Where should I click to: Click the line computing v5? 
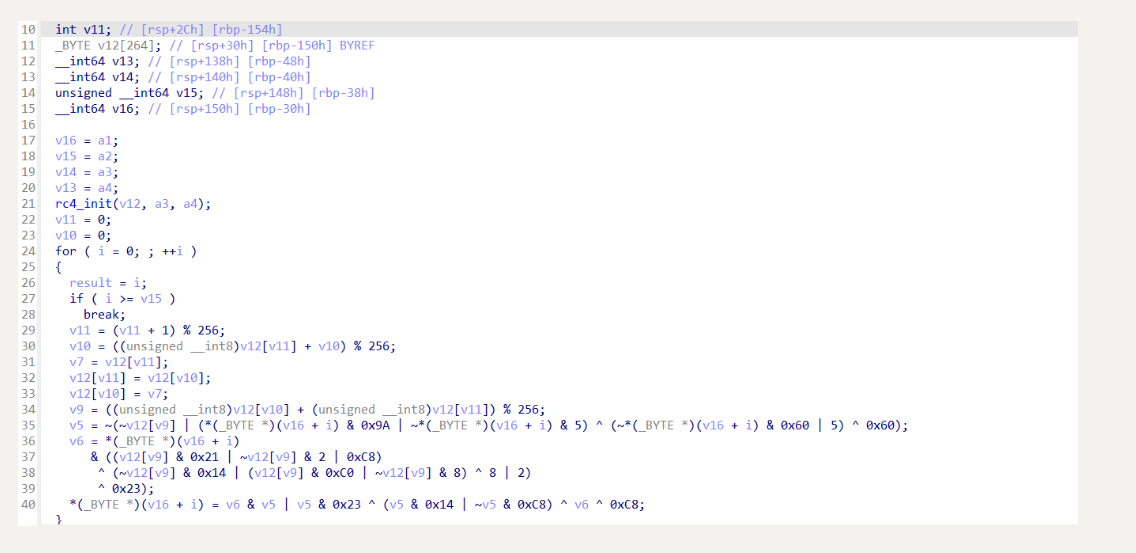[x=488, y=426]
